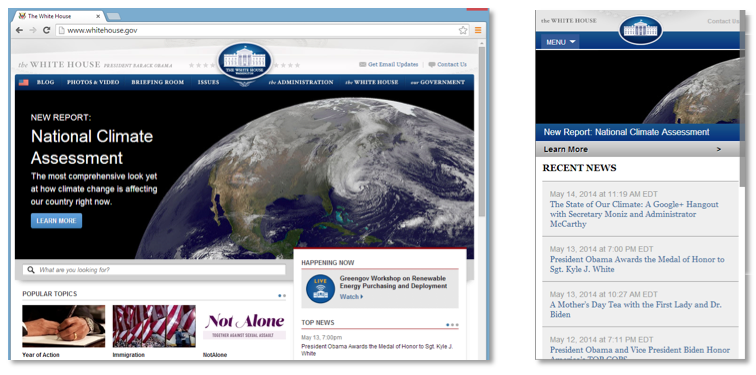Select second carousel dot in Popular Topics
This screenshot has height=375, width=756.
[284, 295]
